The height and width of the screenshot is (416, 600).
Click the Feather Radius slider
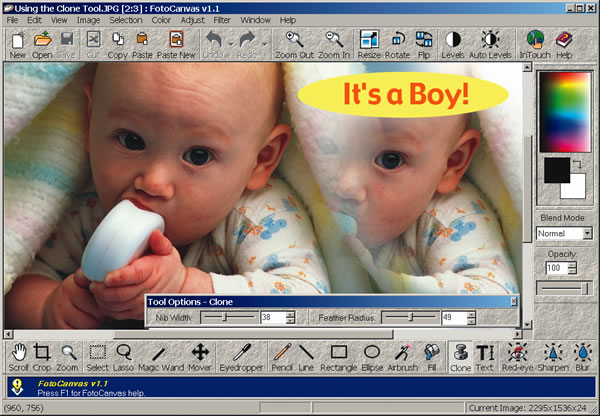(411, 317)
